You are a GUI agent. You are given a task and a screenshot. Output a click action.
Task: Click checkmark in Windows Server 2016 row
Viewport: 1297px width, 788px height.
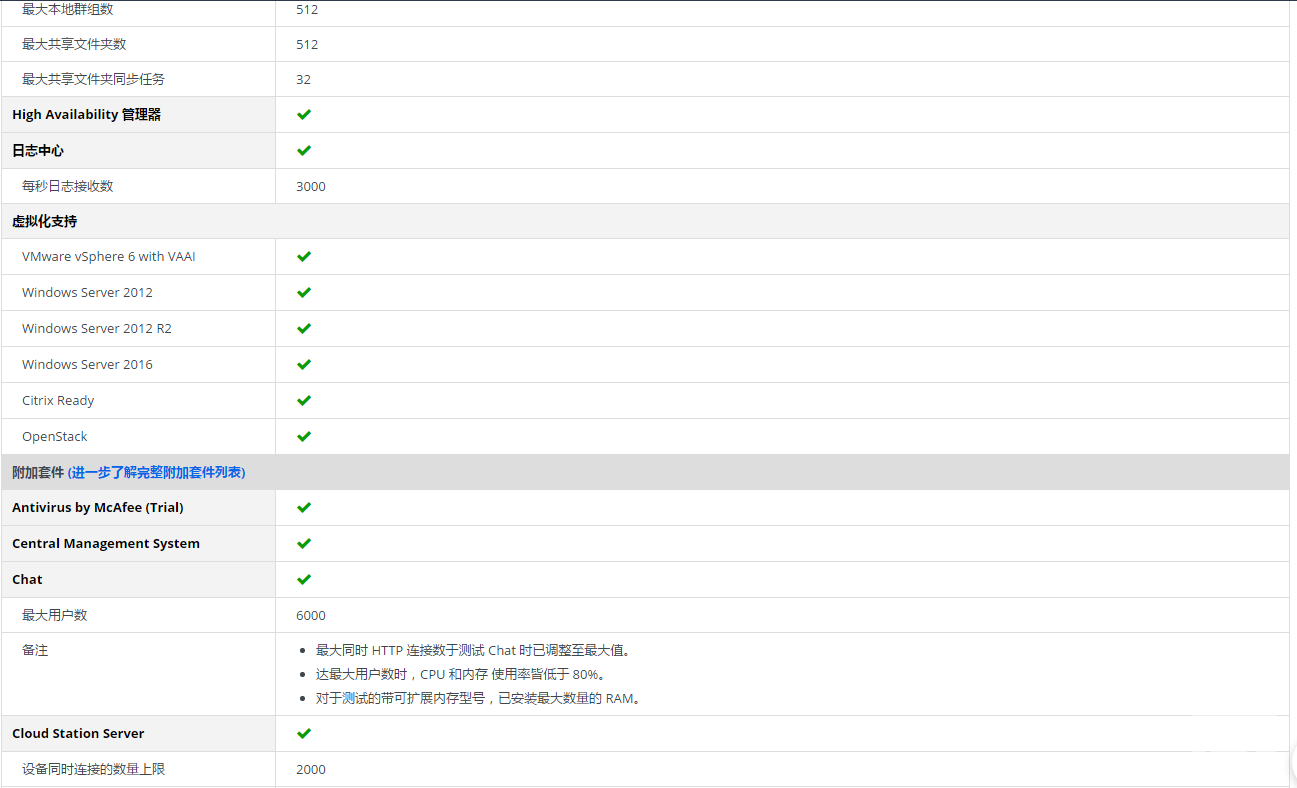[x=304, y=364]
